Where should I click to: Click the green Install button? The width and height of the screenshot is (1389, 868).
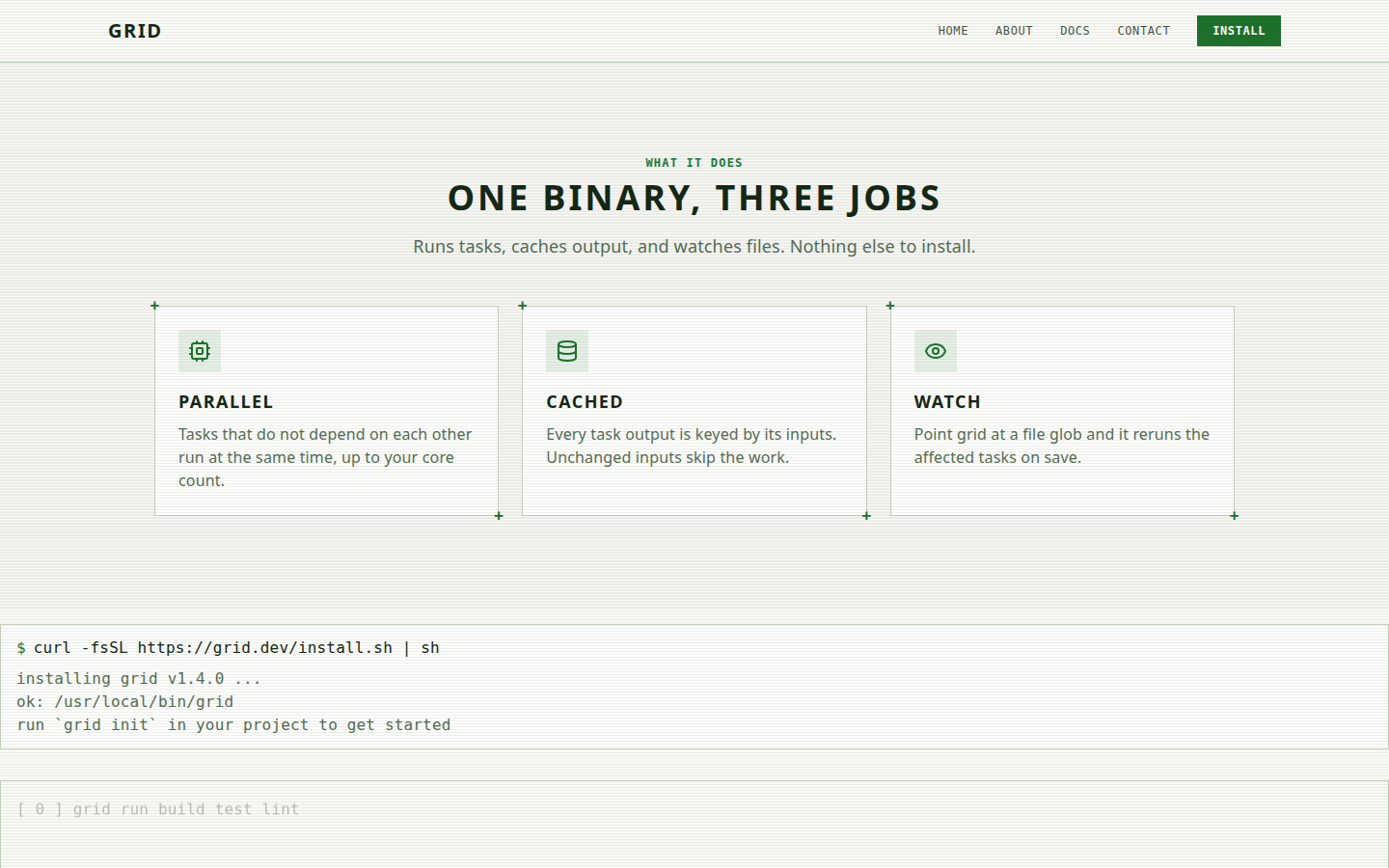[1239, 31]
